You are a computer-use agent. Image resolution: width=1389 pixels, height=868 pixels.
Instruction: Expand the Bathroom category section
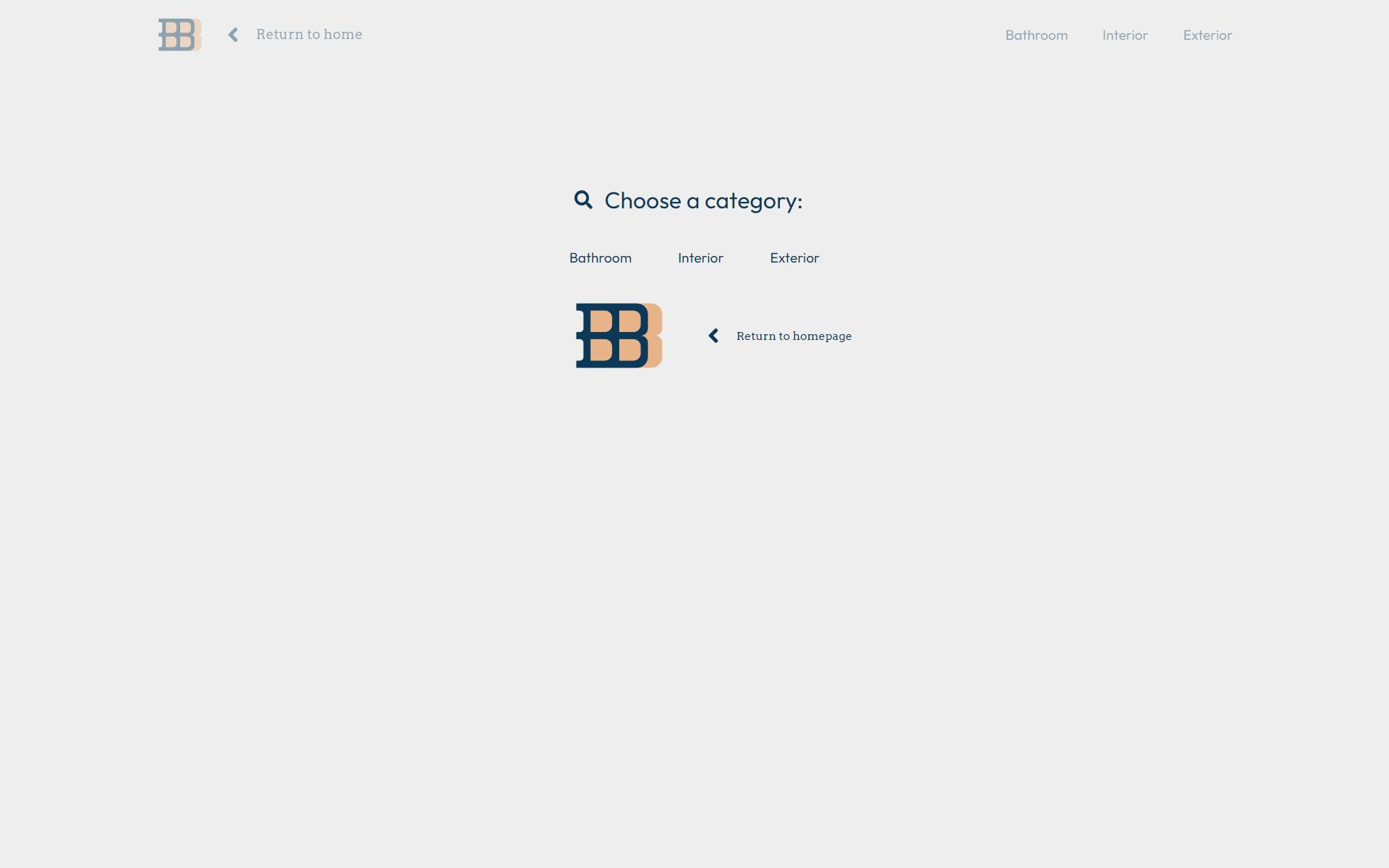pos(600,257)
